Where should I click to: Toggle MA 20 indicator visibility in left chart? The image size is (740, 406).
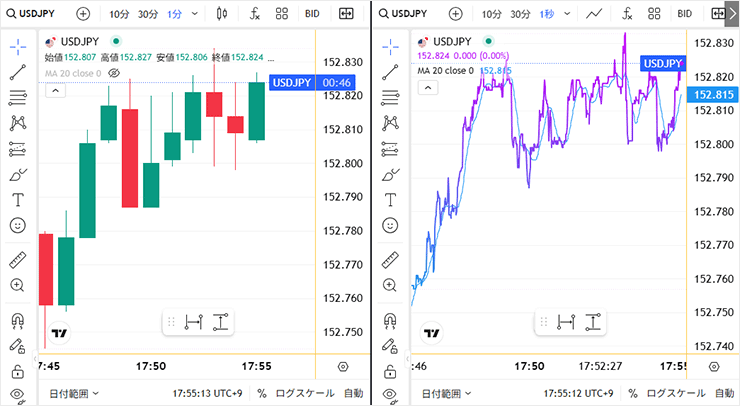[113, 72]
